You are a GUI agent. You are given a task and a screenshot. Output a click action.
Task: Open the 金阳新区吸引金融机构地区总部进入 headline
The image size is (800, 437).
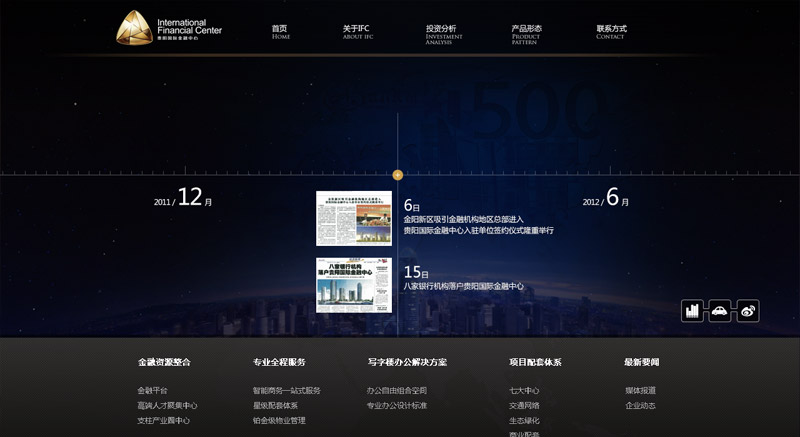(x=463, y=219)
